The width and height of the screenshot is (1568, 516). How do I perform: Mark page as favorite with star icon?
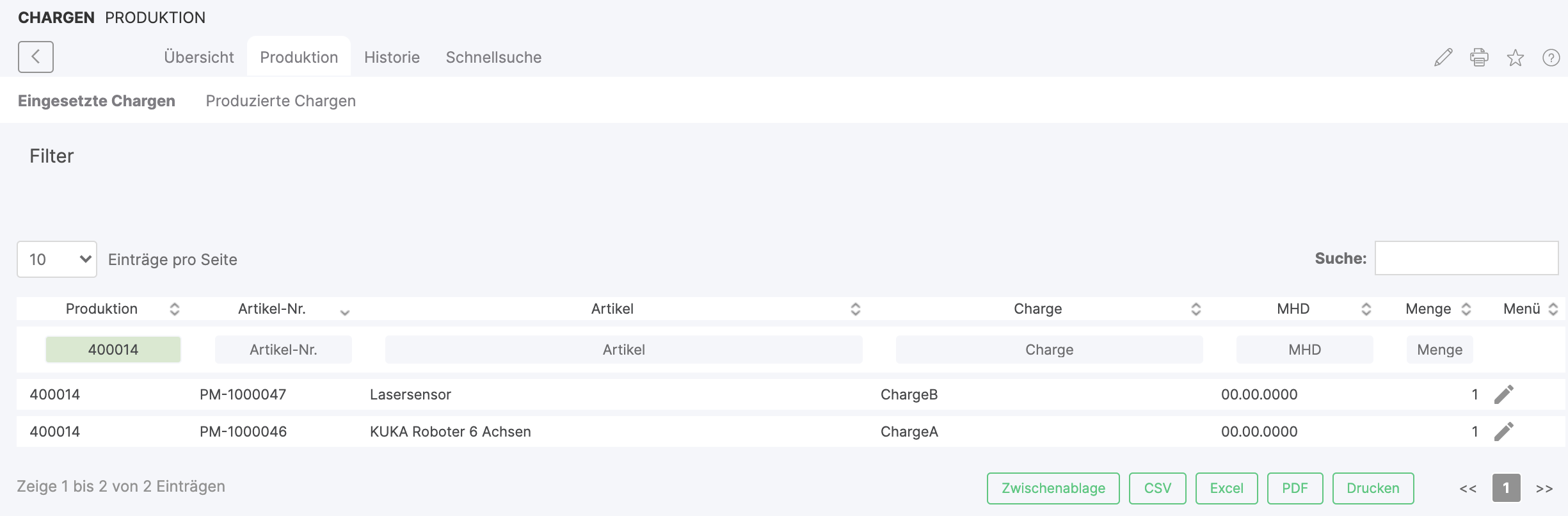click(x=1515, y=58)
